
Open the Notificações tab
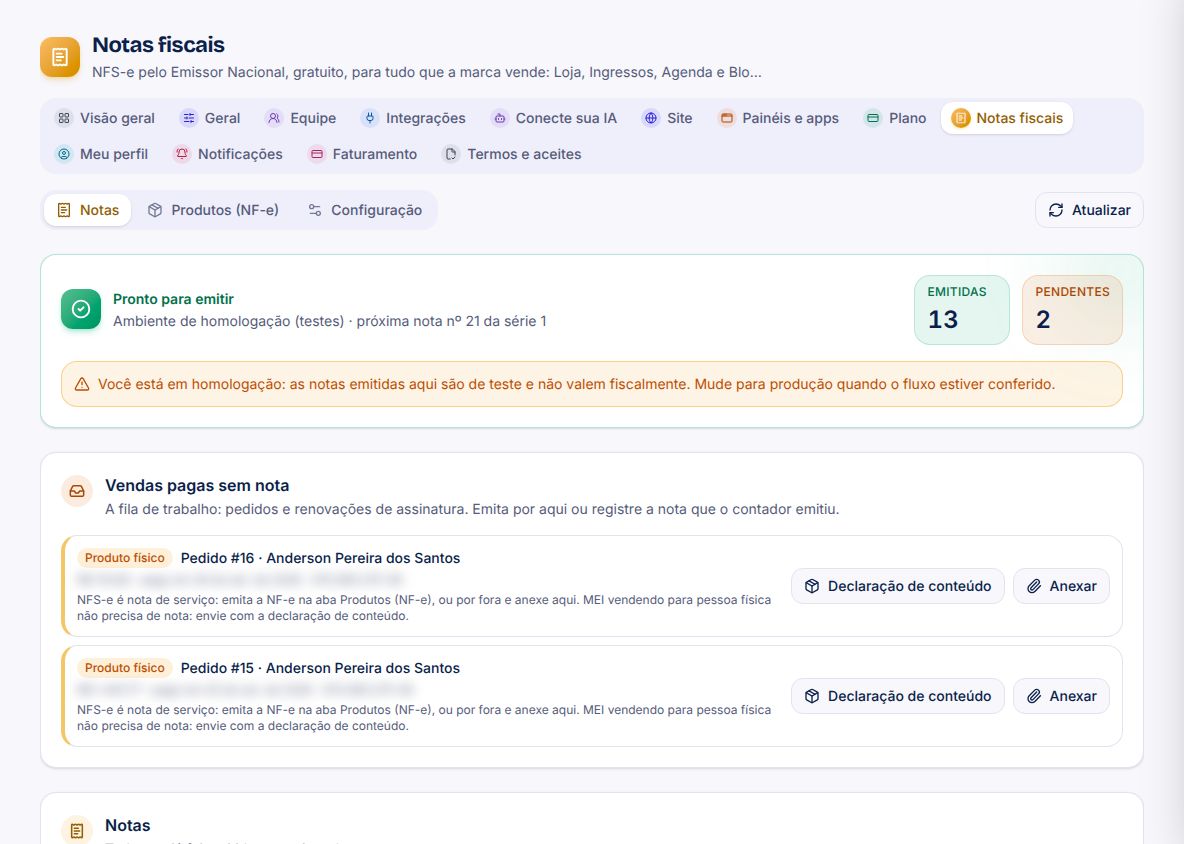228,154
